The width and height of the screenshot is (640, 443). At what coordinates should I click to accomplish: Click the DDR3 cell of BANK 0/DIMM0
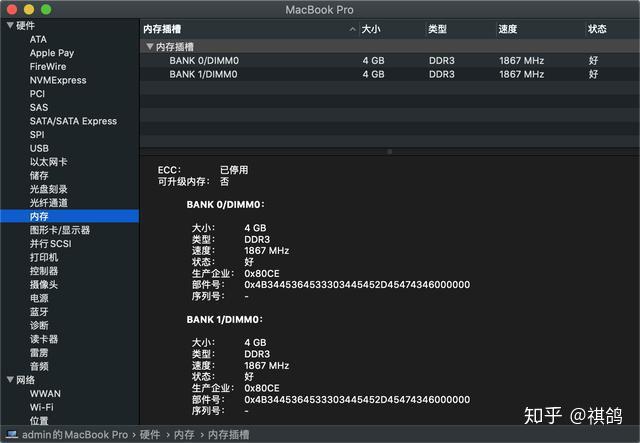tap(441, 60)
